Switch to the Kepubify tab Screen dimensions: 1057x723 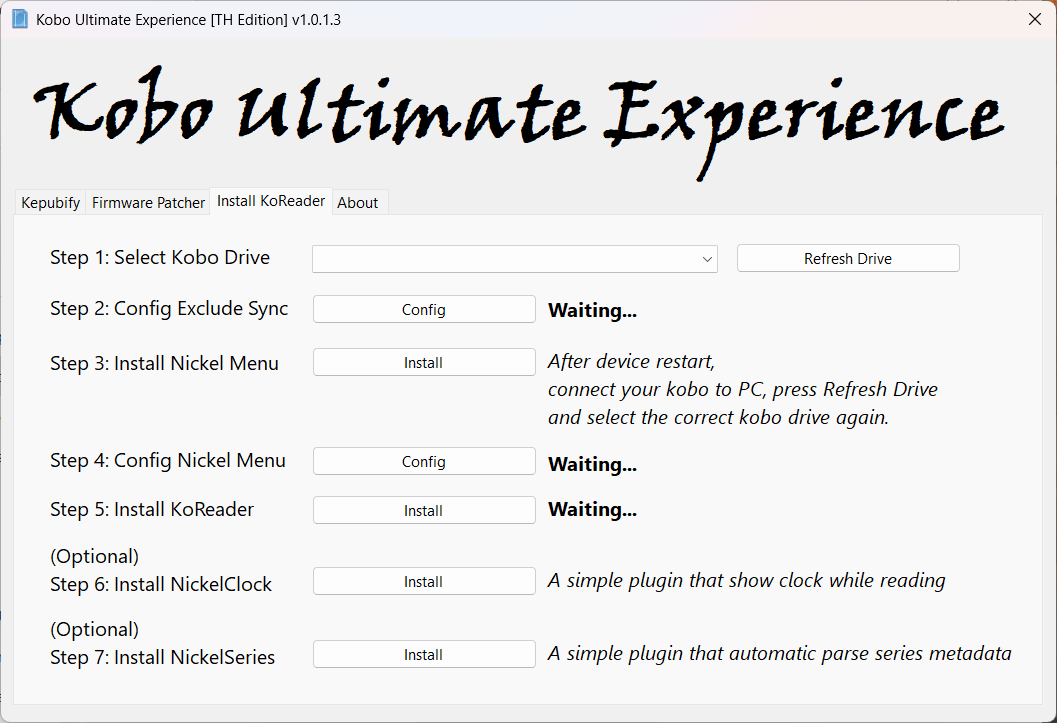click(51, 202)
